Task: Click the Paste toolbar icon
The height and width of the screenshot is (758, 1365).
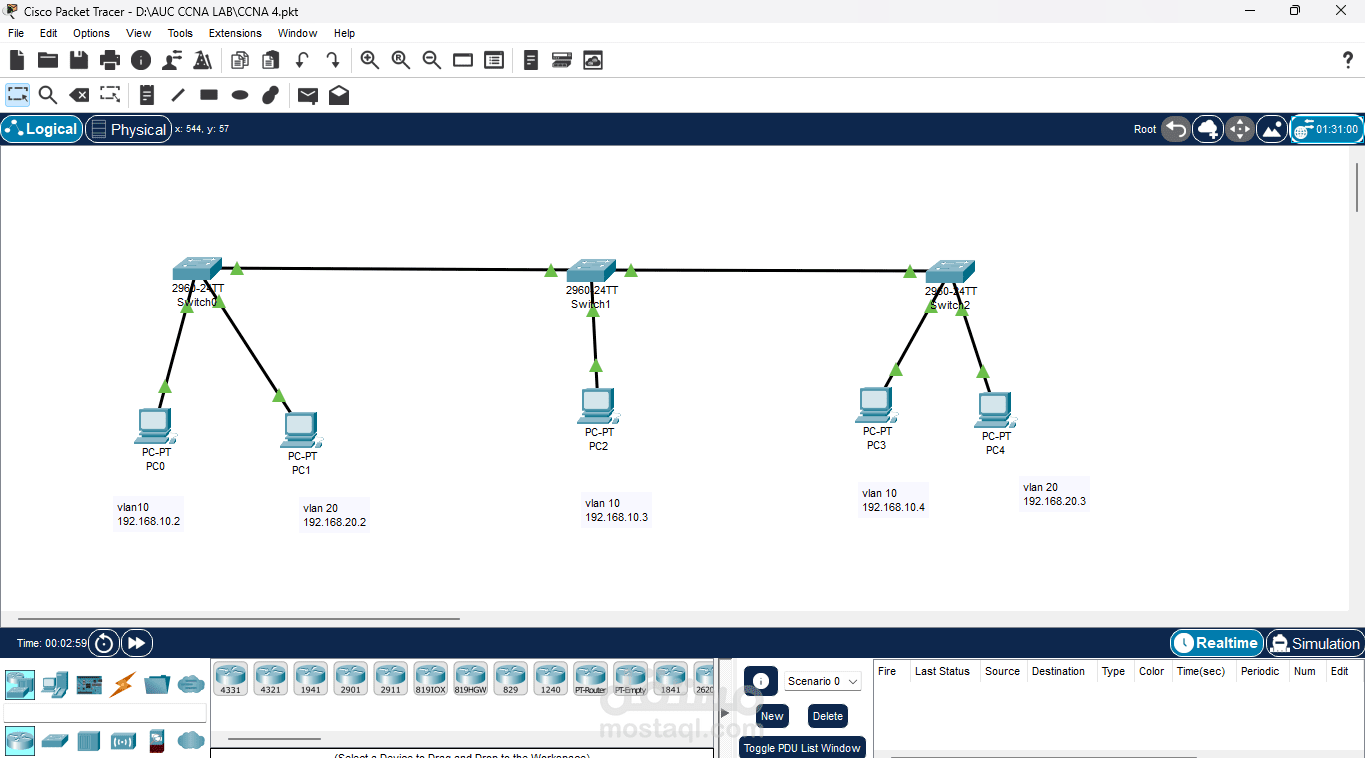Action: 270,60
